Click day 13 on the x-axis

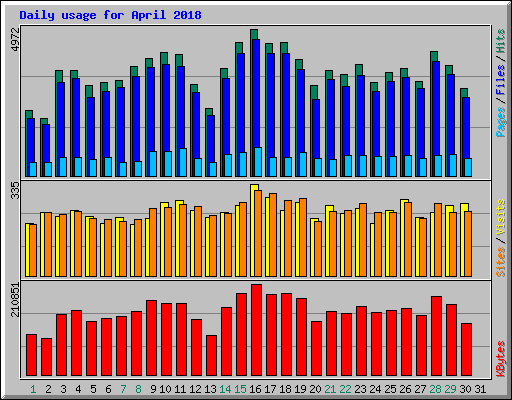point(210,389)
